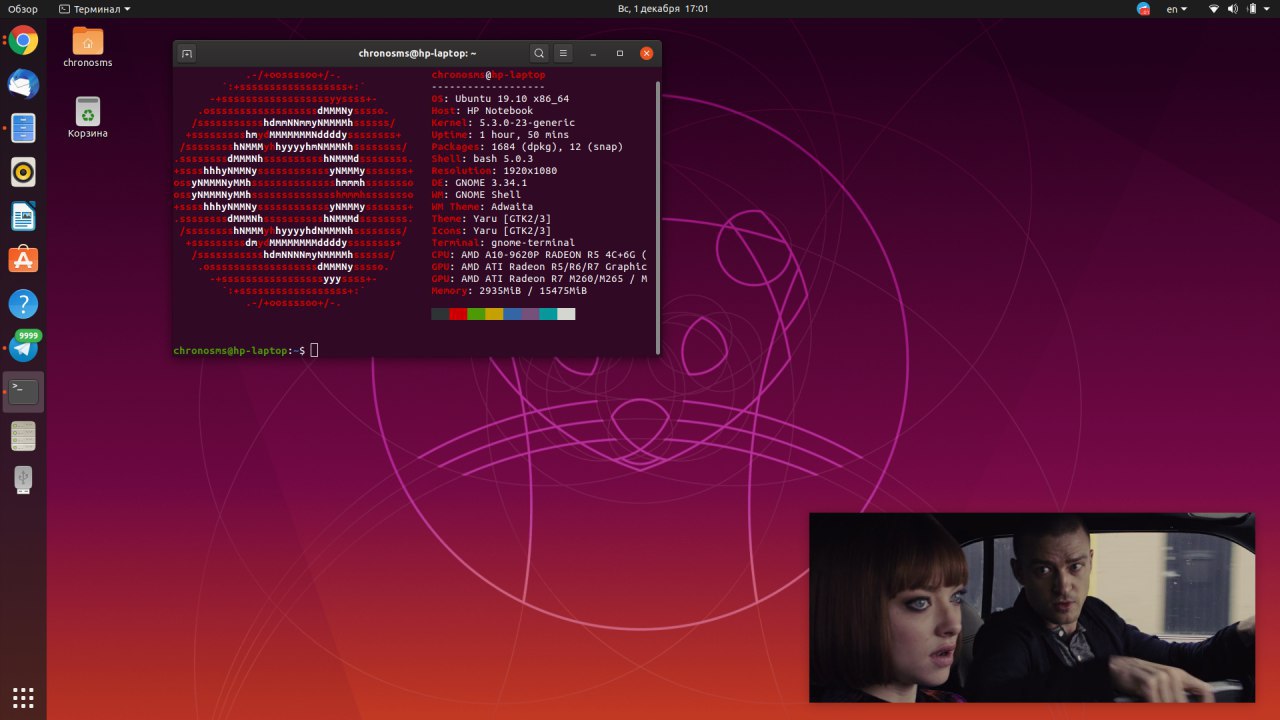Click the volume speaker icon in top bar
This screenshot has height=720, width=1280.
click(1233, 9)
